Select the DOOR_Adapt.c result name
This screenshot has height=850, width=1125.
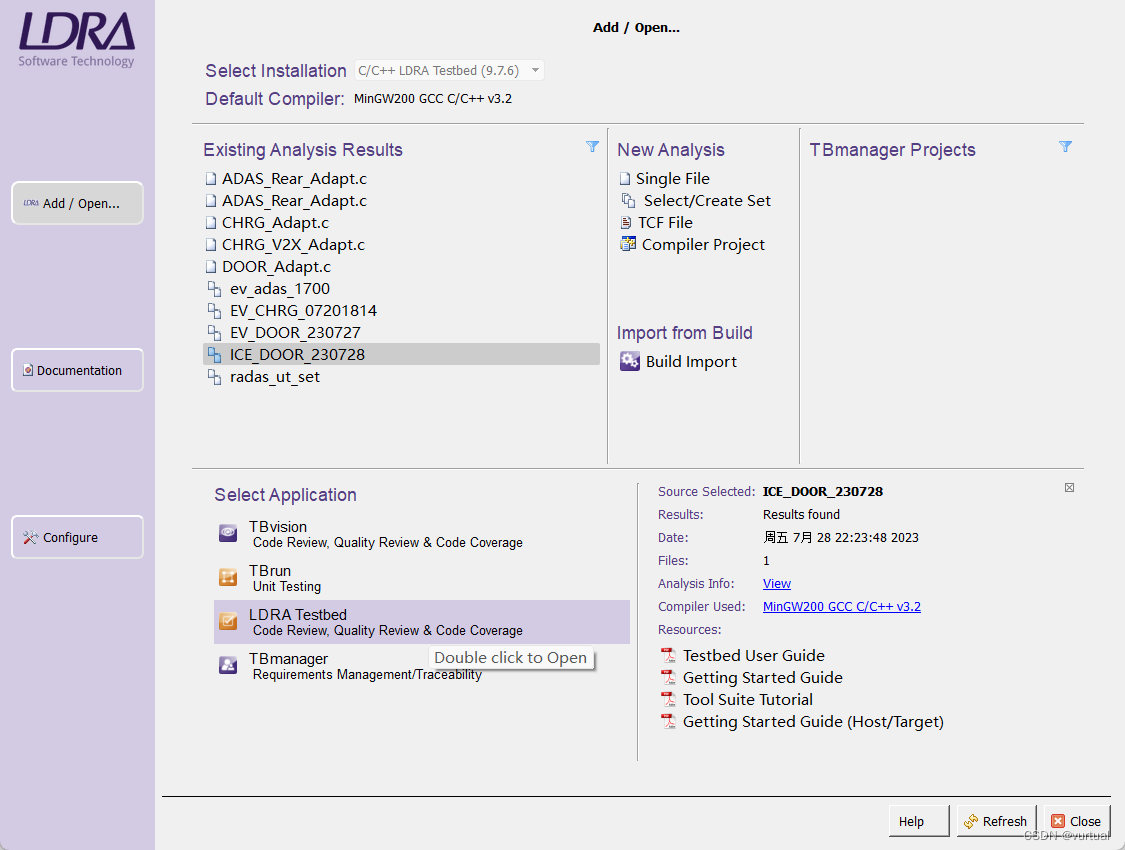pyautogui.click(x=276, y=266)
